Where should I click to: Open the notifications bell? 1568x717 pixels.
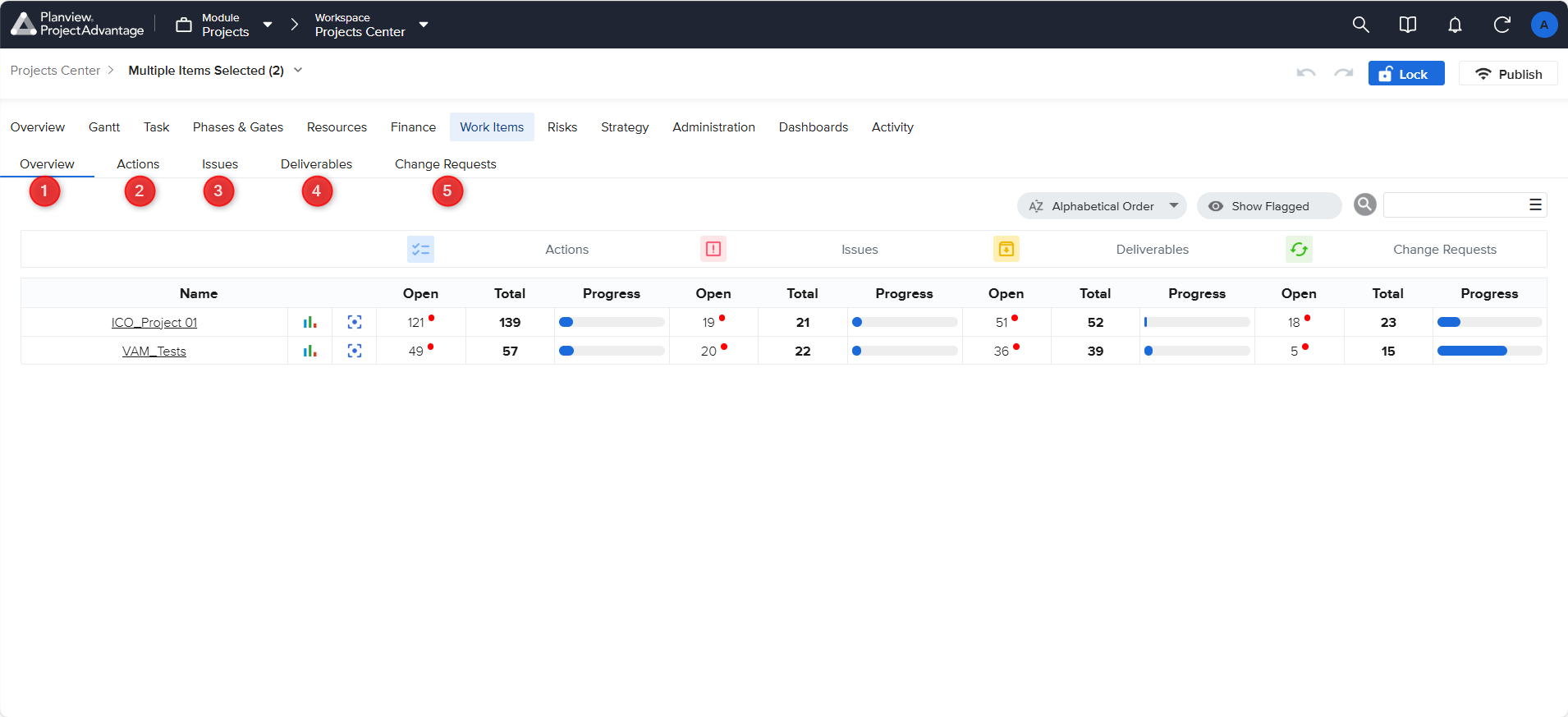coord(1455,25)
